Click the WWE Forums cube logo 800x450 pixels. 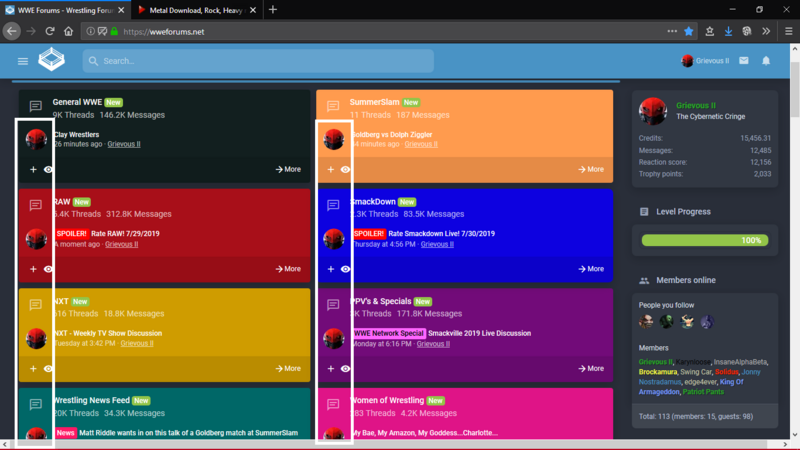(52, 59)
